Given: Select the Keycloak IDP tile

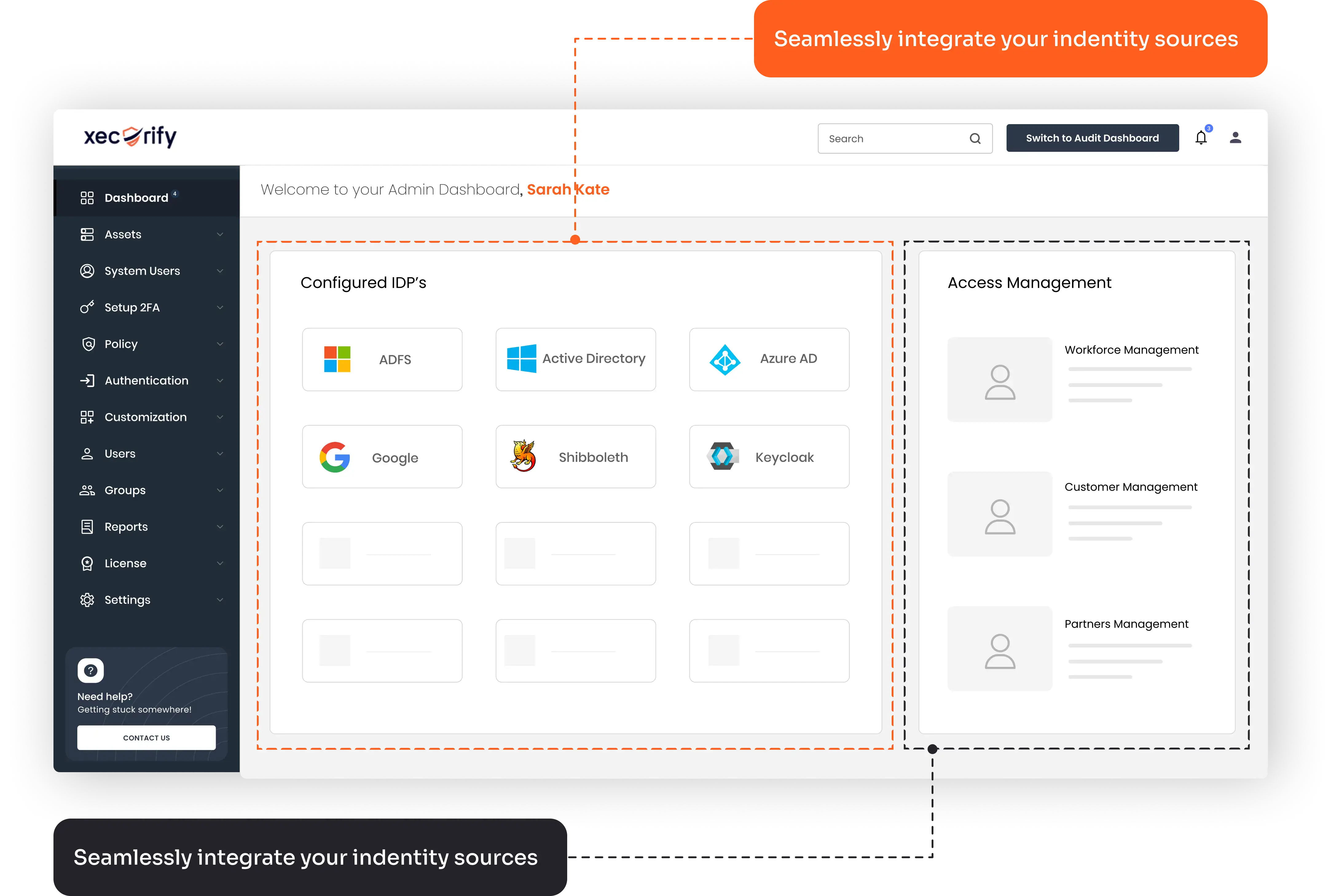Looking at the screenshot, I should [x=769, y=457].
